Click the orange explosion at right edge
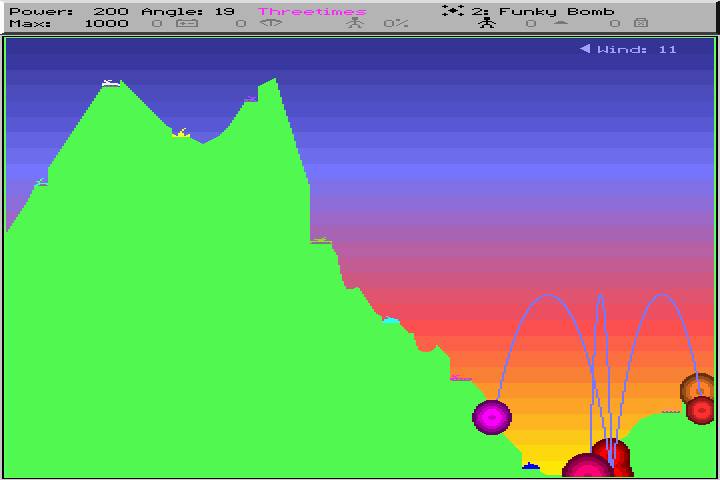This screenshot has width=720, height=480. point(697,389)
